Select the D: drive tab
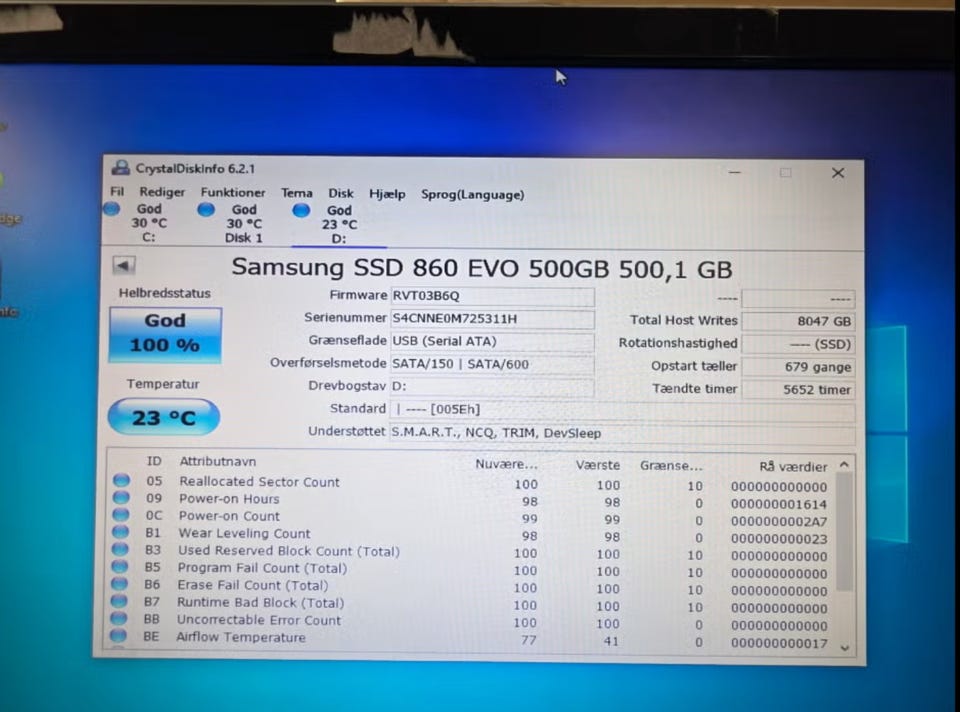The width and height of the screenshot is (960, 712). click(339, 225)
